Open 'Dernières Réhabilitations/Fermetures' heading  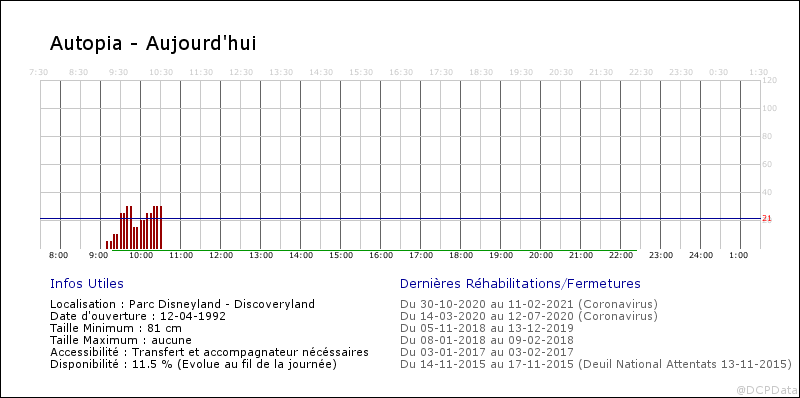520,284
